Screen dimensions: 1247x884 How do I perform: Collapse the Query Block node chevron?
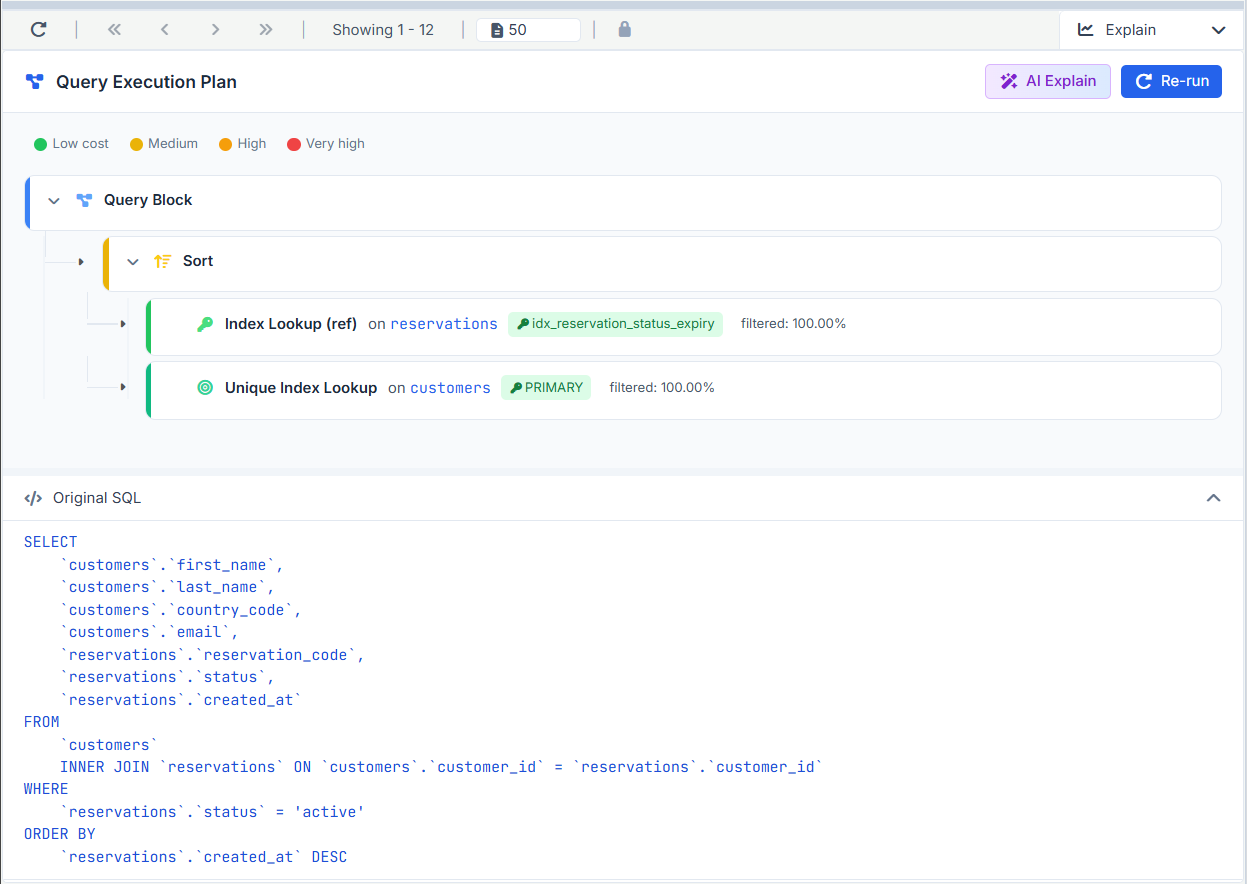click(54, 201)
